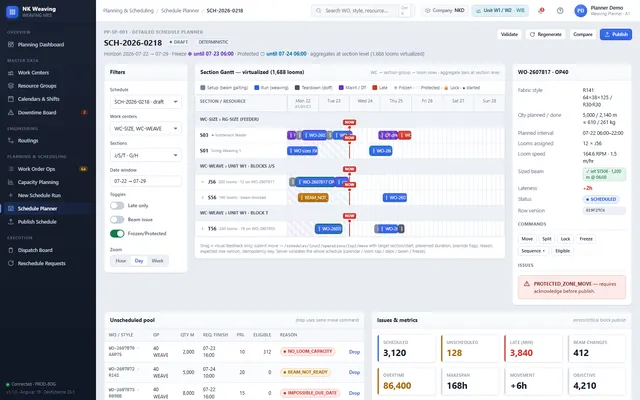Screen dimensions: 640x400
Task: Click the Planning & Scheduling breadcrumb
Action: click(x=128, y=11)
